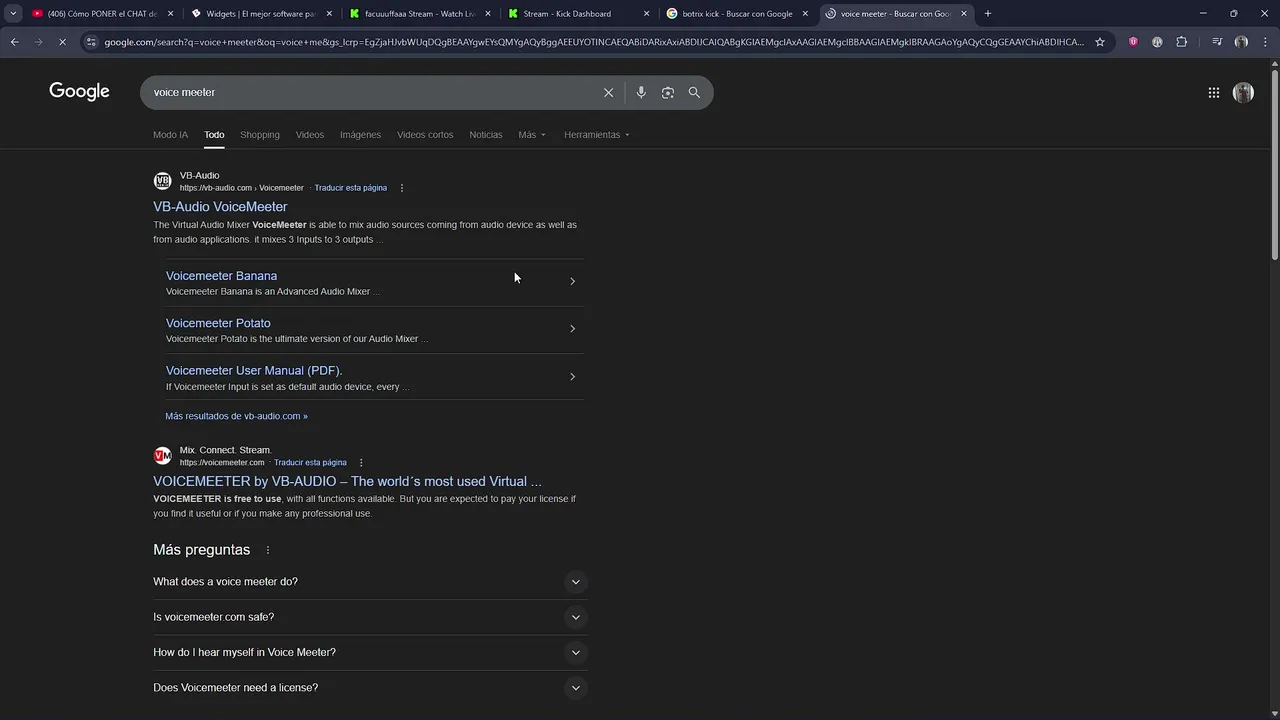Open the Google account avatar

[x=1243, y=92]
